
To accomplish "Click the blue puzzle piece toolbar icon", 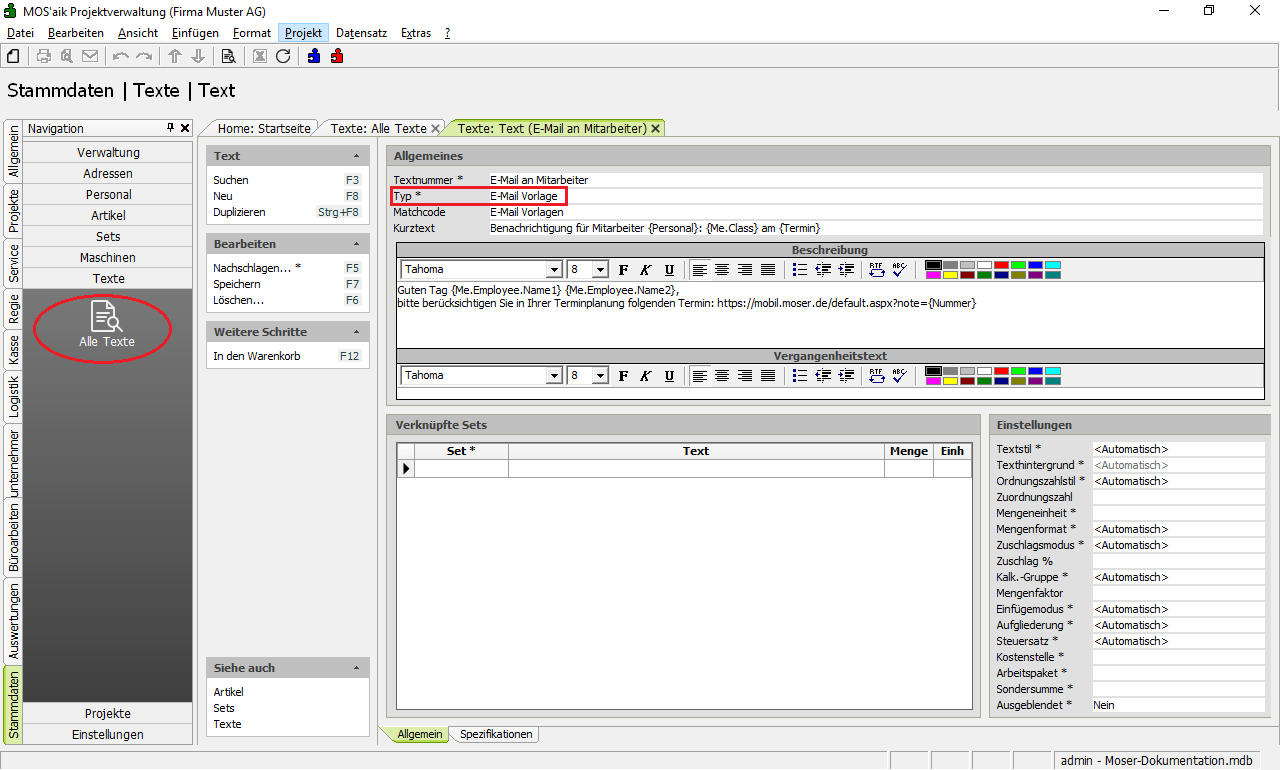I will [314, 56].
